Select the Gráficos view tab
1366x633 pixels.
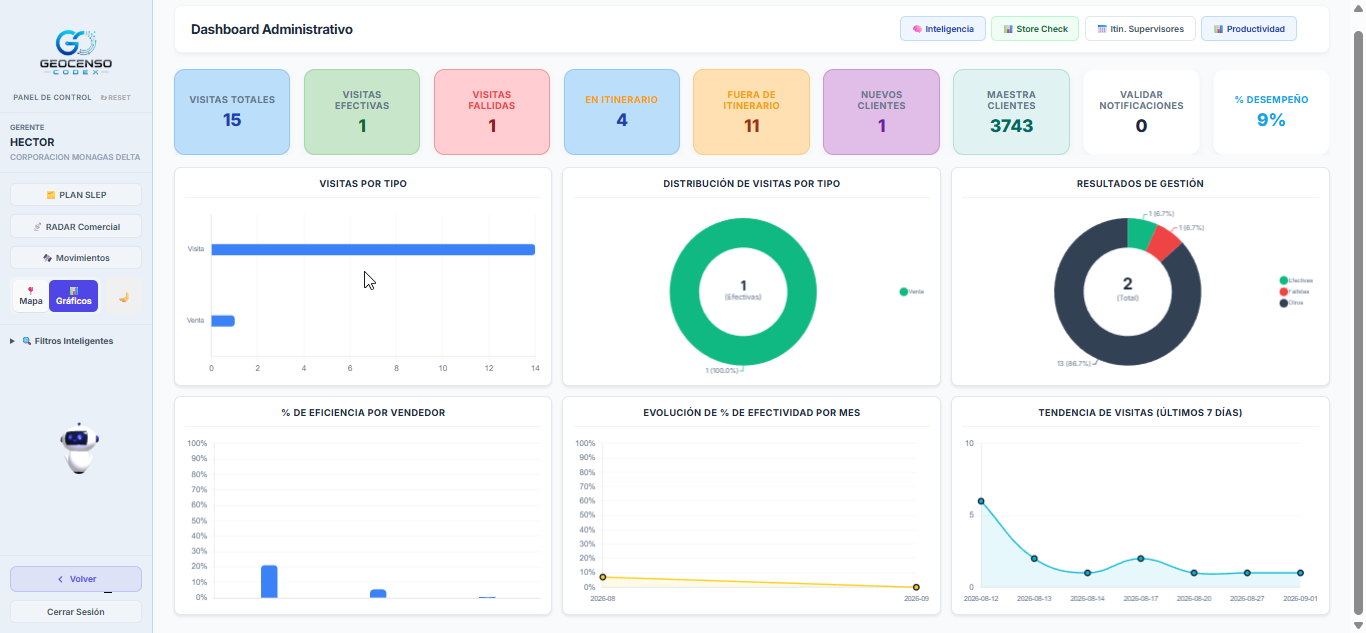(74, 296)
